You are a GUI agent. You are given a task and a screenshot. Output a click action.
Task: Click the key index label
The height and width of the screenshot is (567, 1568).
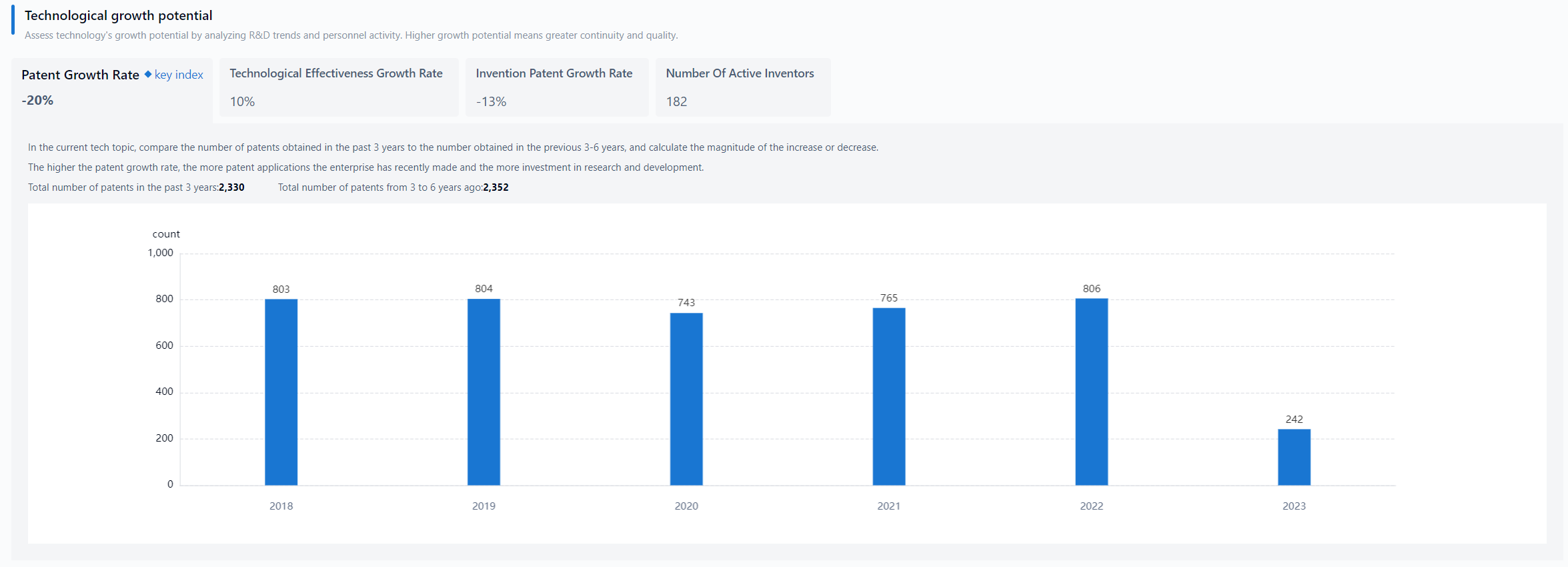[179, 75]
